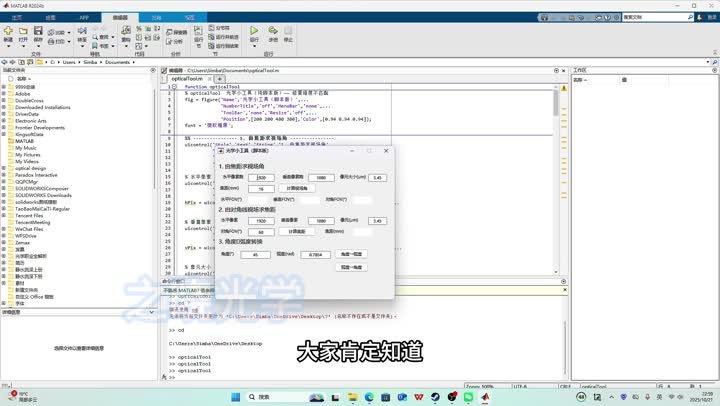Click the Current Folder panel scrollbar
The width and height of the screenshot is (720, 406).
click(x=155, y=191)
